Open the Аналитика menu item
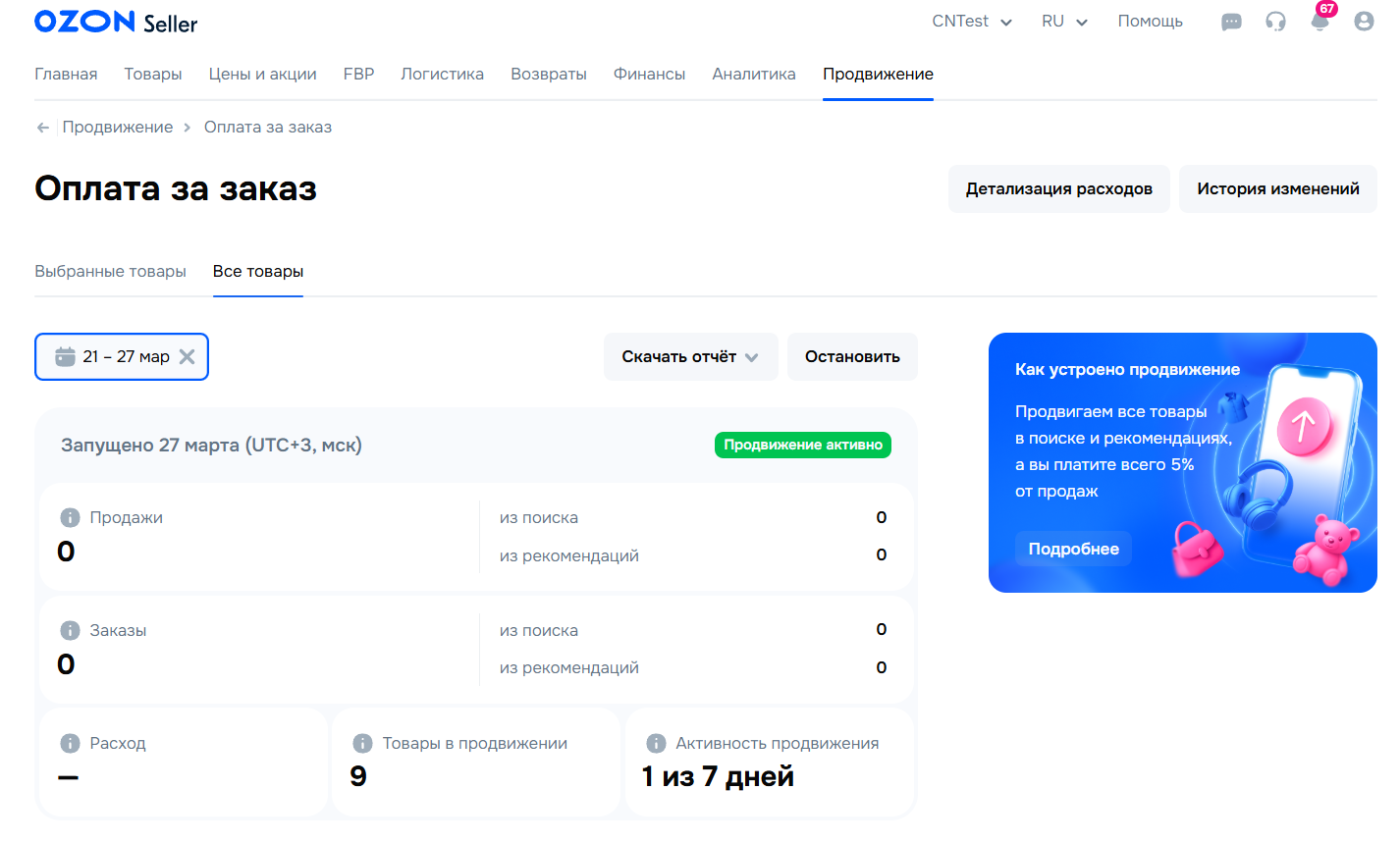Screen dimensions: 1400x843 (753, 74)
